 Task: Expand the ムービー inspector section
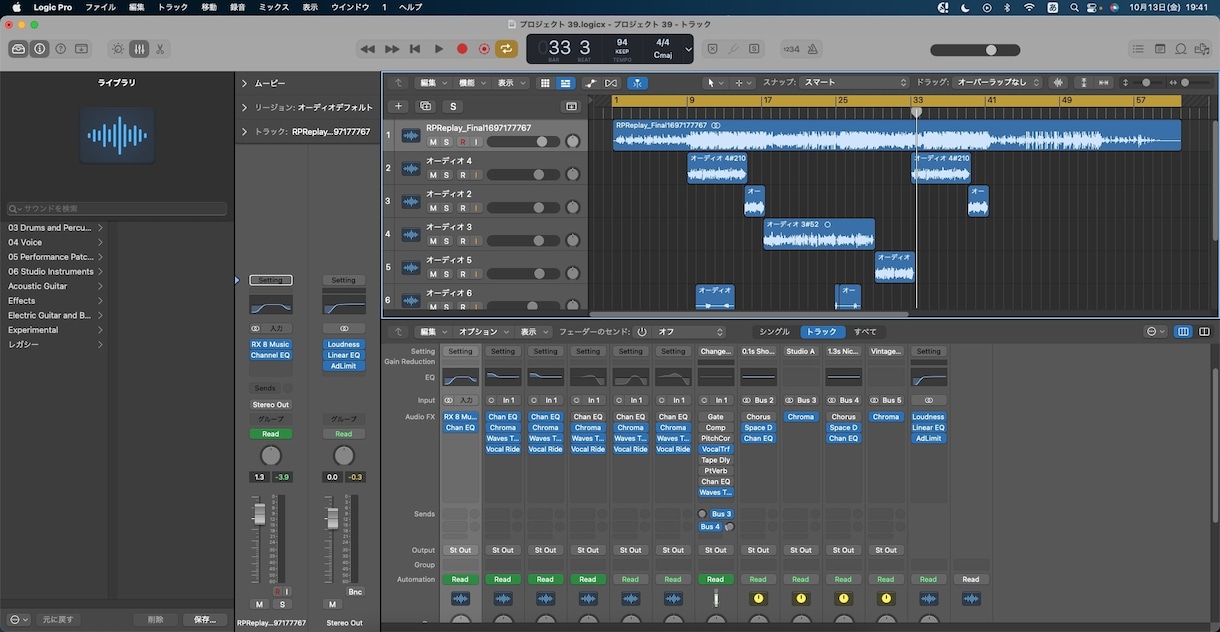(244, 83)
